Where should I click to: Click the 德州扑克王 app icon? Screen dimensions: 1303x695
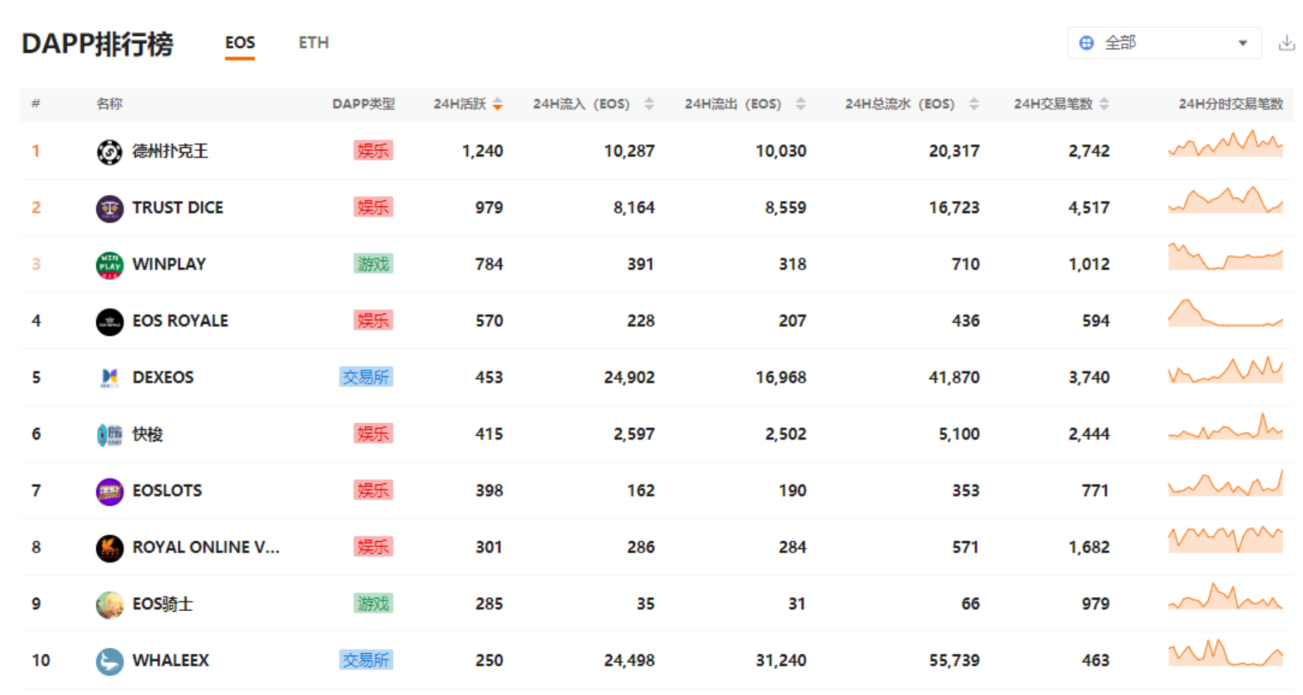tap(109, 152)
